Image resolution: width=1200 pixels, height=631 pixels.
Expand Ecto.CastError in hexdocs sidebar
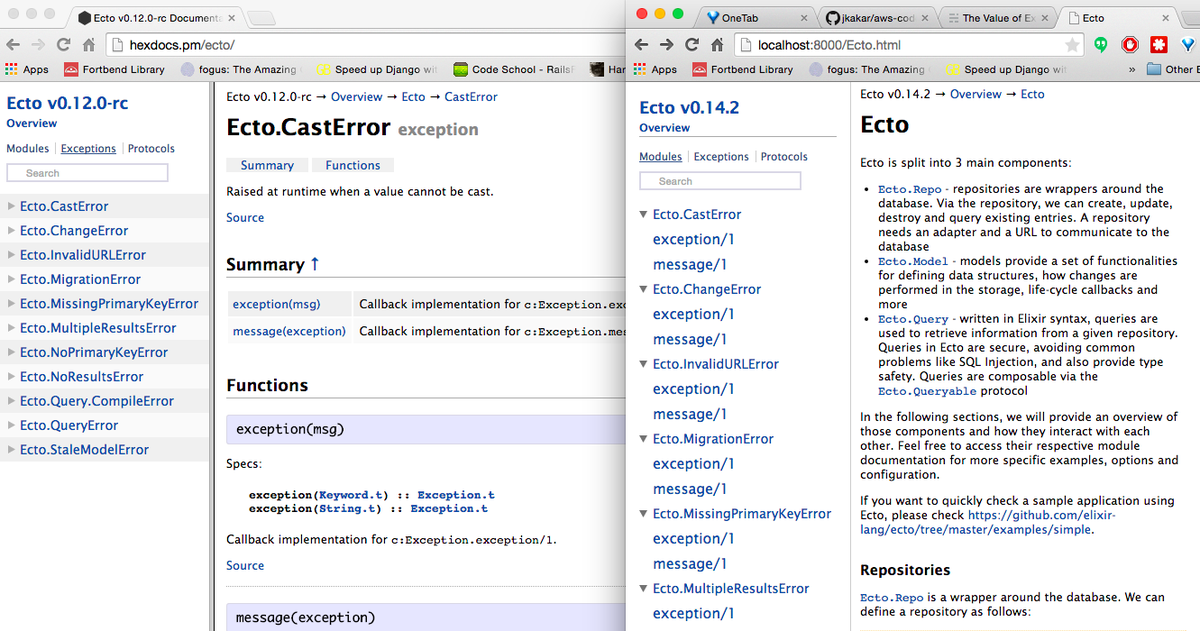(11, 206)
